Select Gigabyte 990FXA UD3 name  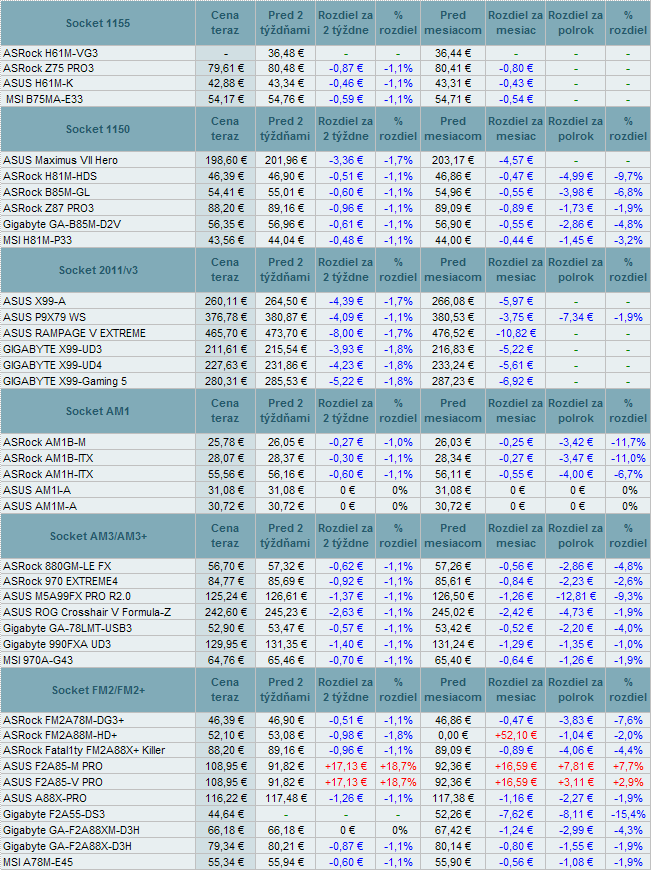click(57, 645)
